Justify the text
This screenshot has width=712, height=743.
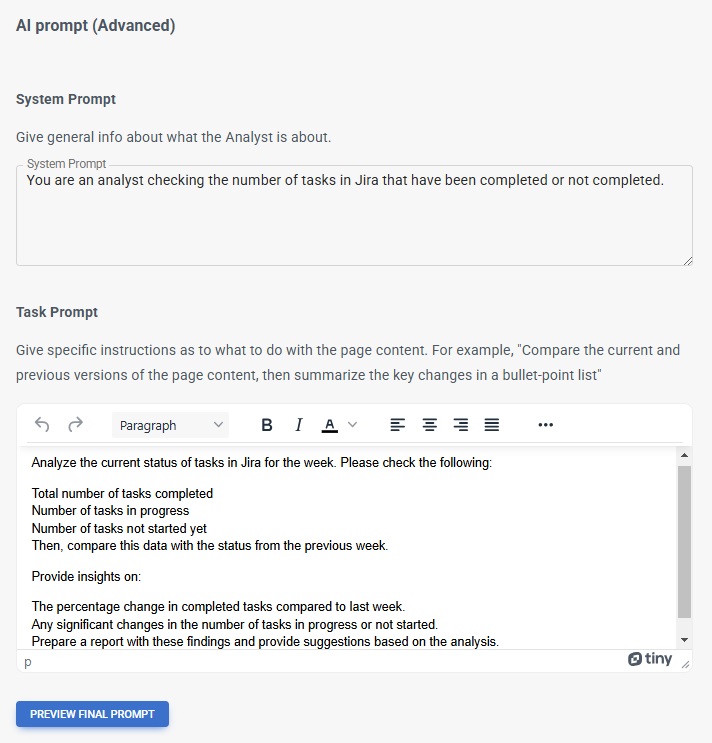492,425
